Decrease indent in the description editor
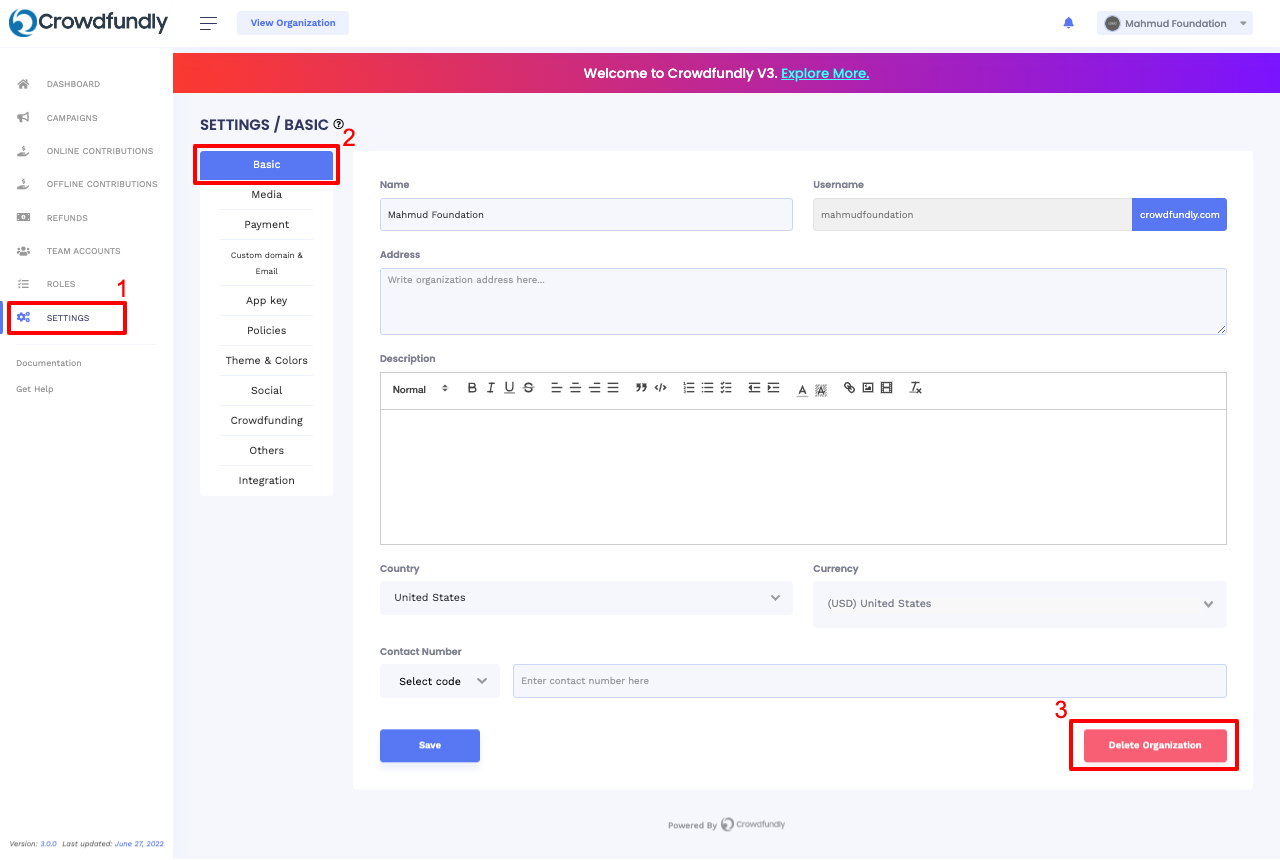 (754, 388)
